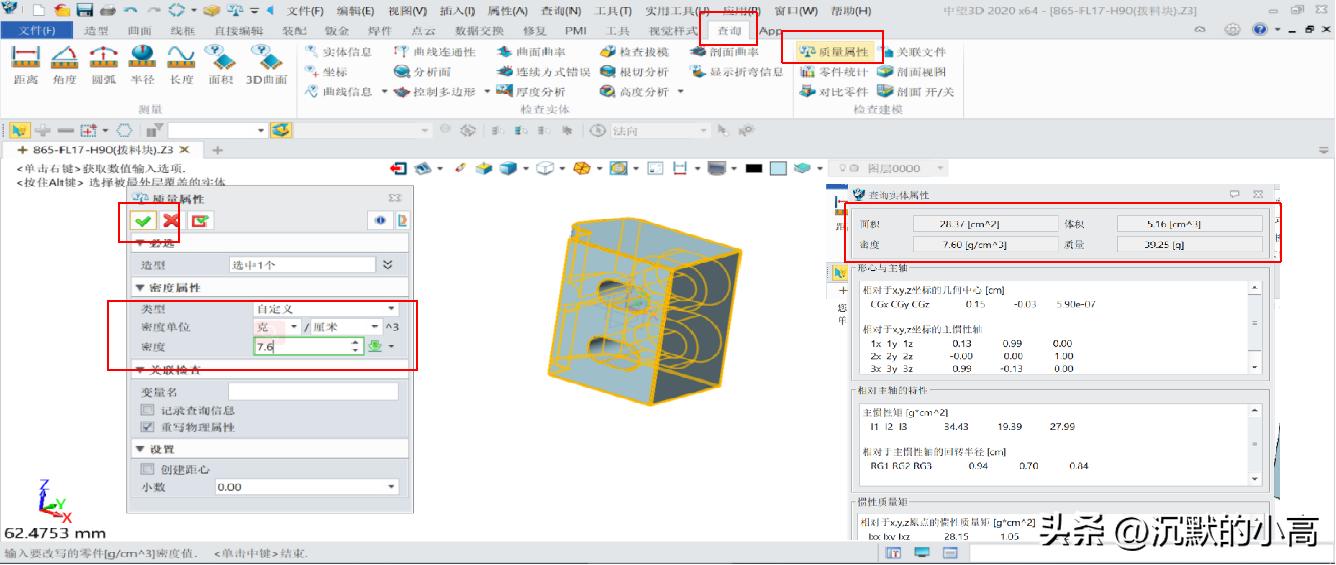This screenshot has height=565, width=1336.
Task: Cancel mass properties with red X button
Action: pyautogui.click(x=171, y=221)
